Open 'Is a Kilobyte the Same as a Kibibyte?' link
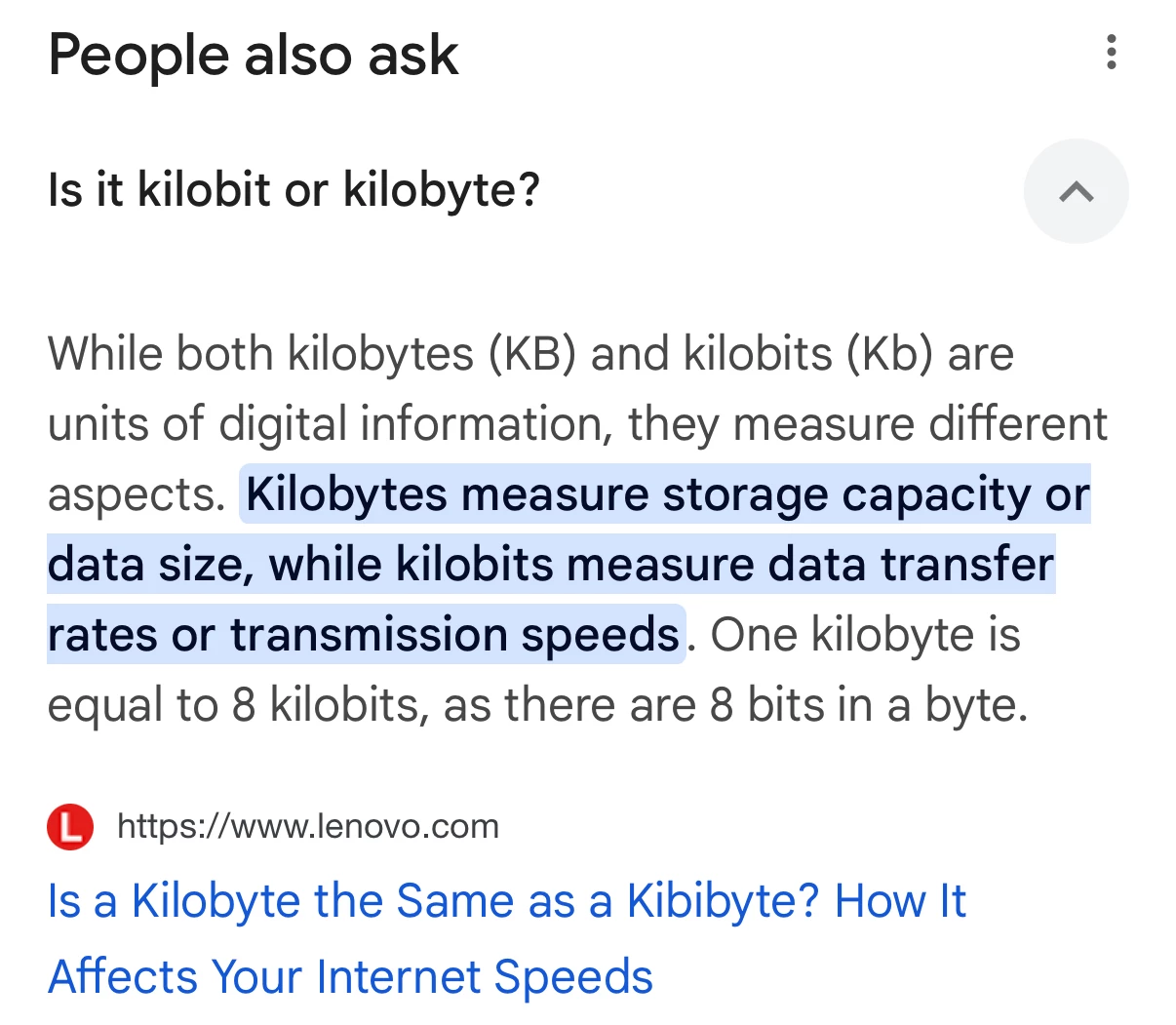This screenshot has width=1176, height=1025. [x=506, y=901]
